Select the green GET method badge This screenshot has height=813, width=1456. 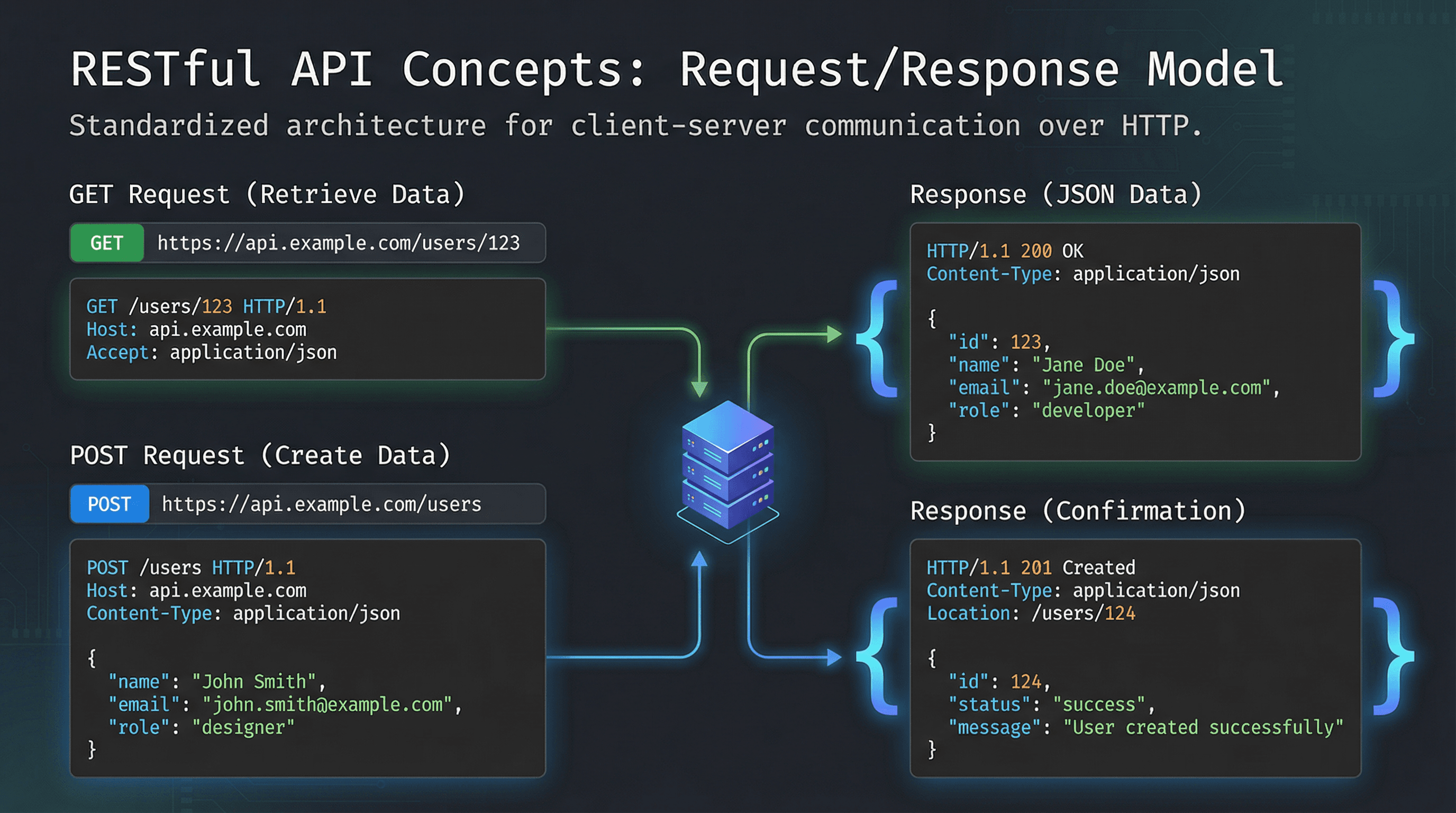[x=106, y=242]
